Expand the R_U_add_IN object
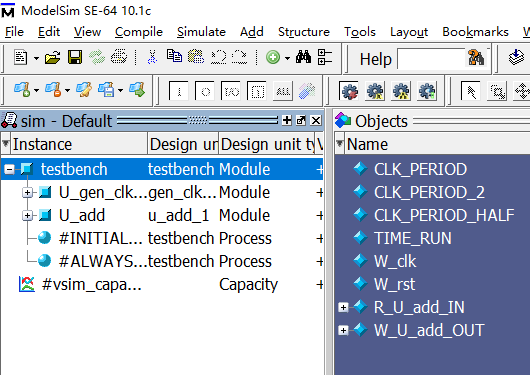The width and height of the screenshot is (530, 375). click(x=343, y=307)
